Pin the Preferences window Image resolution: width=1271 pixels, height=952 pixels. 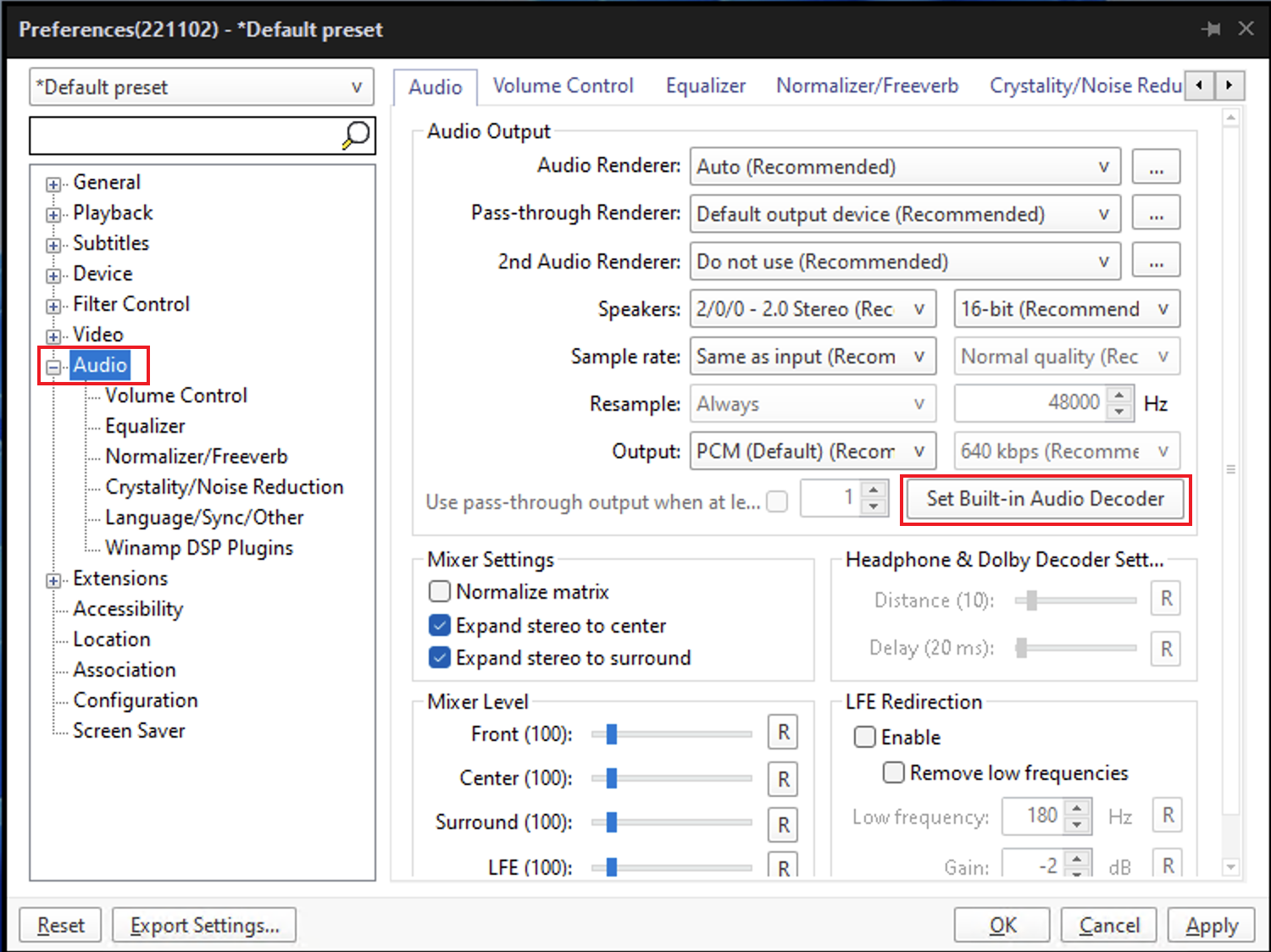pos(1211,30)
